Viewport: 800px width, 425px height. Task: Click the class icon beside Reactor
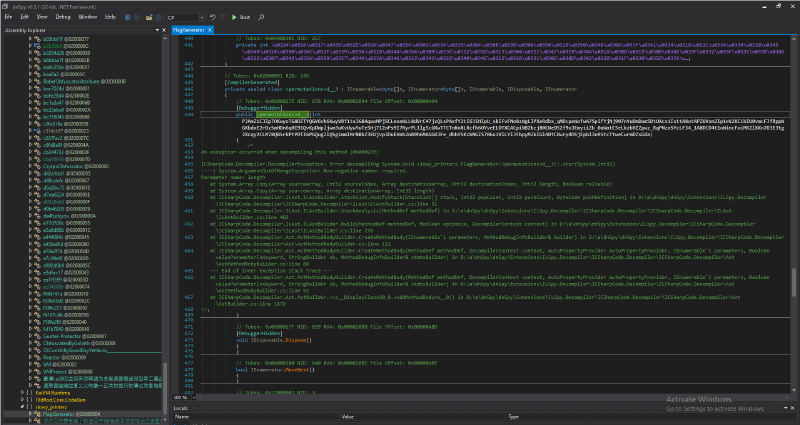[x=37, y=358]
